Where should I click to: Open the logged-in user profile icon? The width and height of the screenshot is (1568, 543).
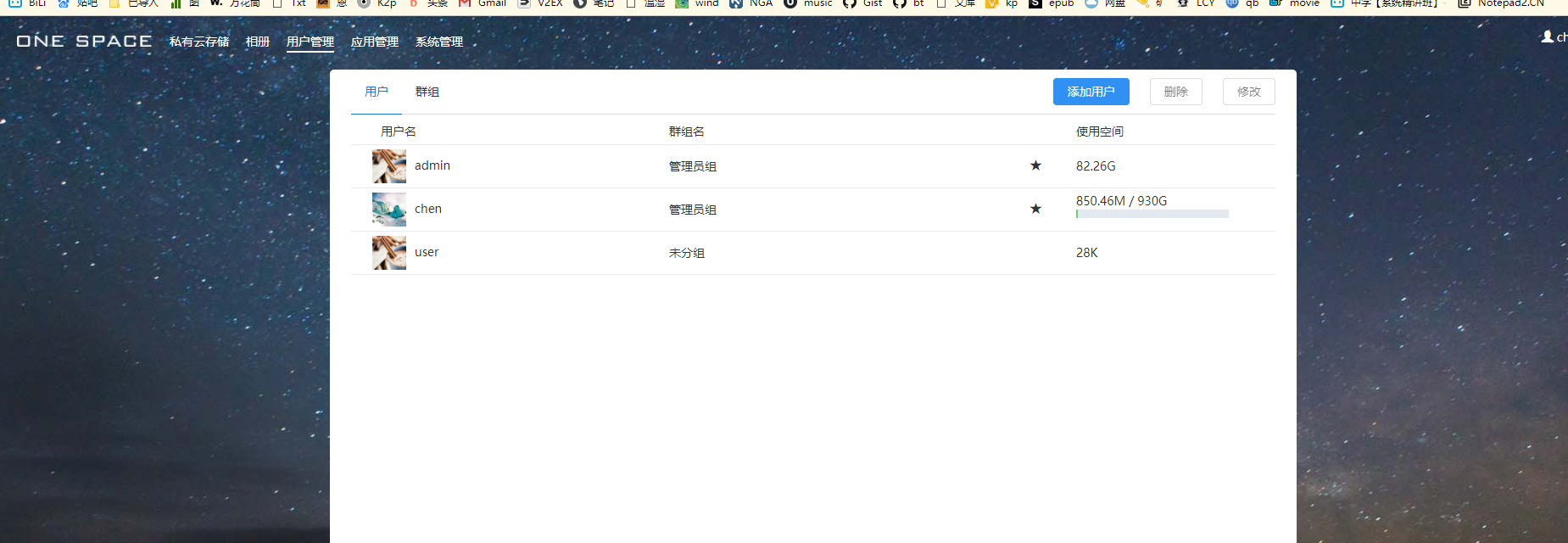click(1548, 36)
